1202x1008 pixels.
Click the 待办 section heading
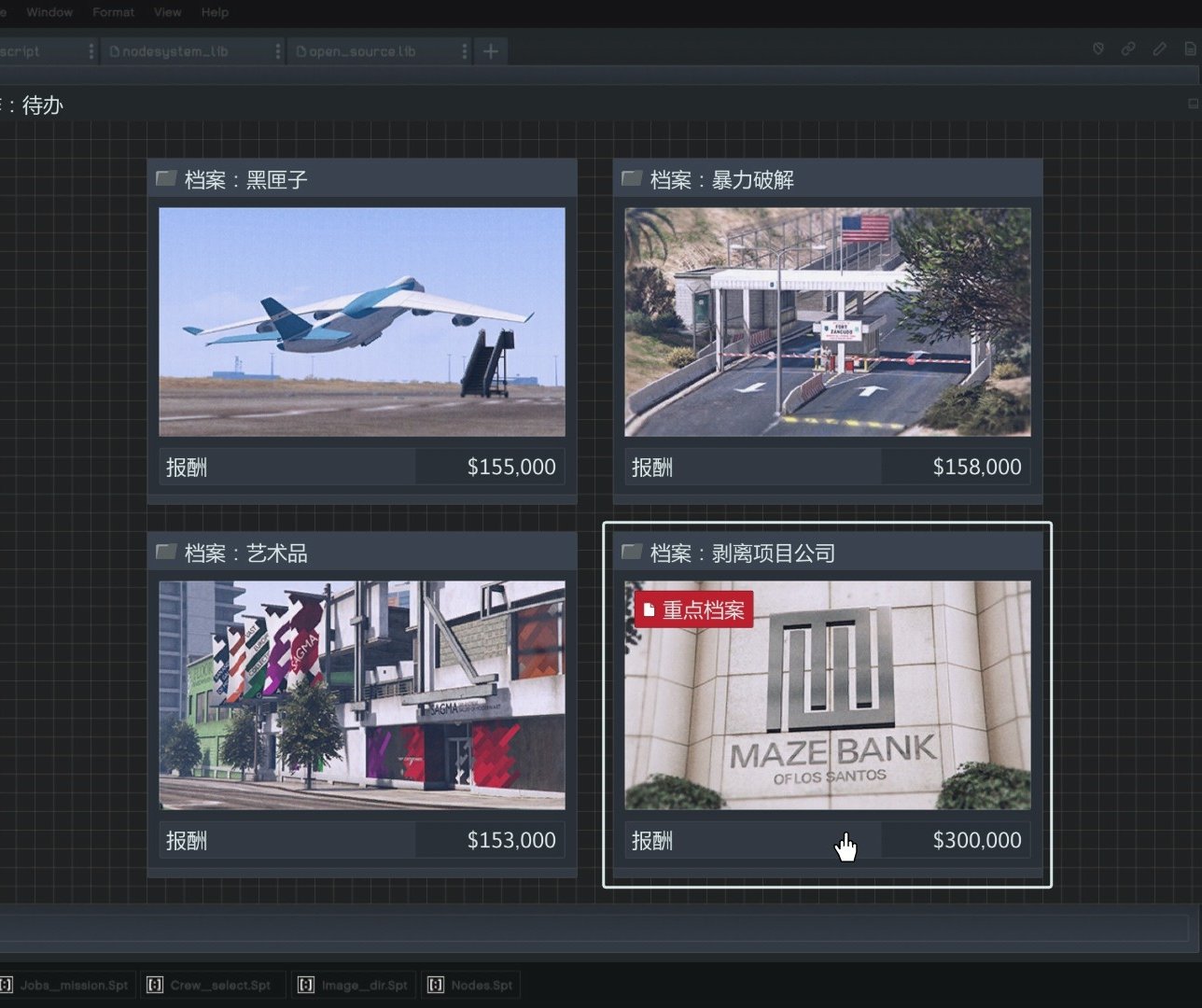coord(43,105)
